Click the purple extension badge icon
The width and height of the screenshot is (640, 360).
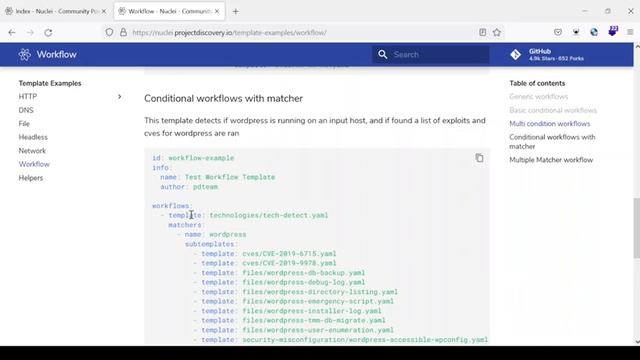coord(613,31)
